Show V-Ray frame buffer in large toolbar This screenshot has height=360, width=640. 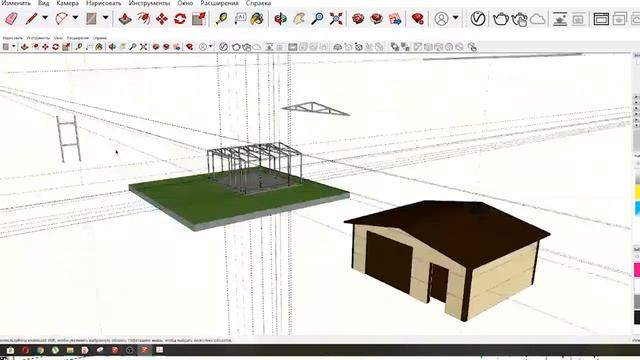pyautogui.click(x=601, y=19)
